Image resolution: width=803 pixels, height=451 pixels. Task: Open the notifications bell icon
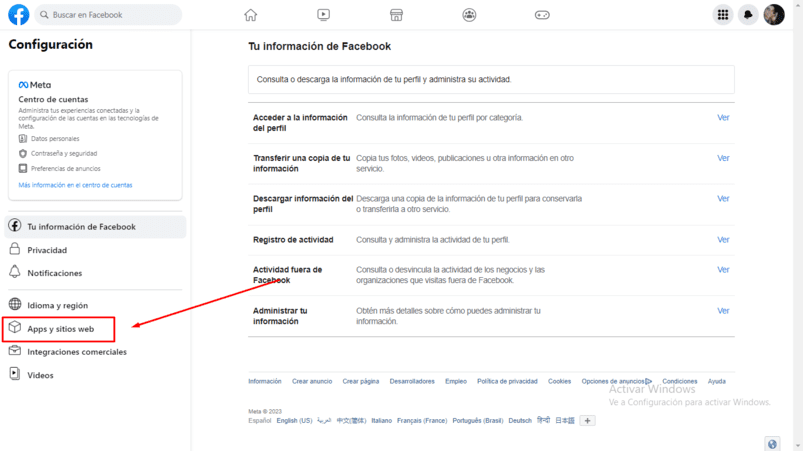coord(747,15)
